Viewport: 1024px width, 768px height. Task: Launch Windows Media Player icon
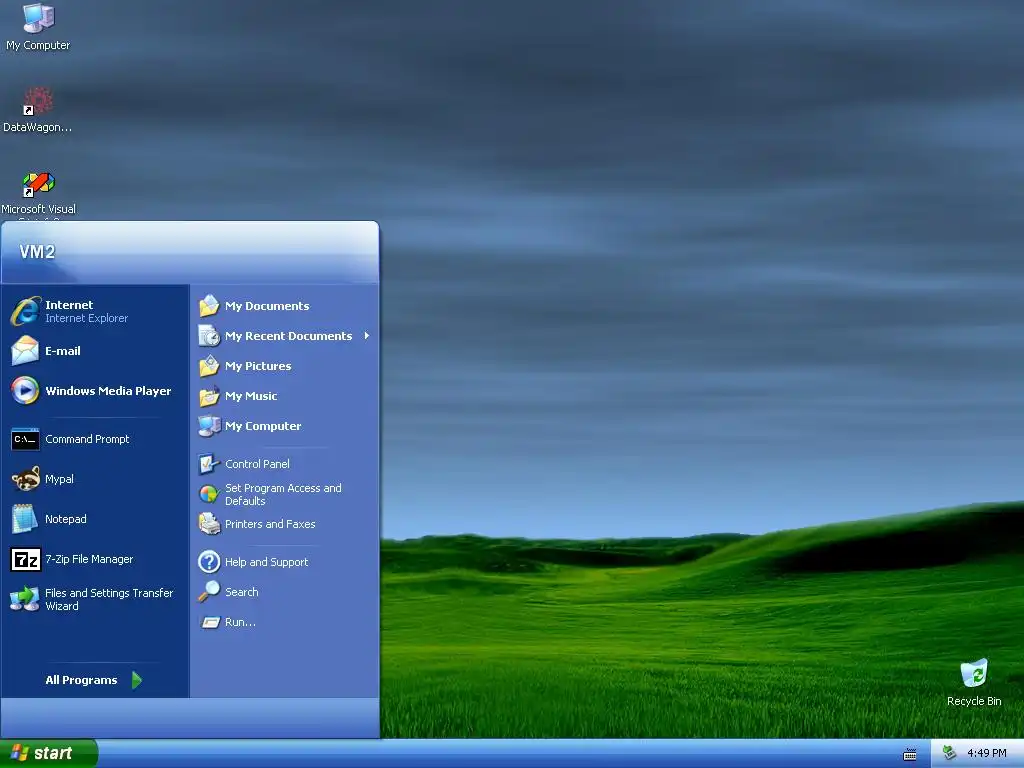(25, 391)
